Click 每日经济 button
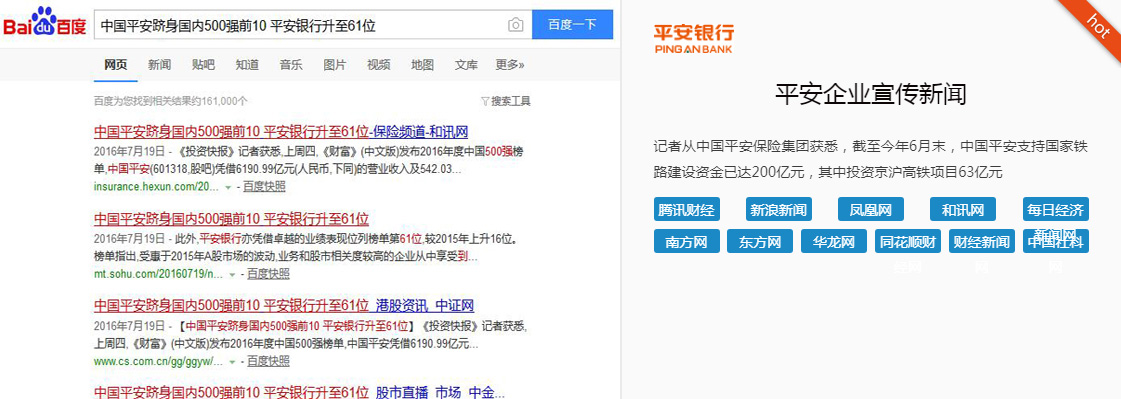Viewport: 1121px width, 399px height. click(1055, 210)
